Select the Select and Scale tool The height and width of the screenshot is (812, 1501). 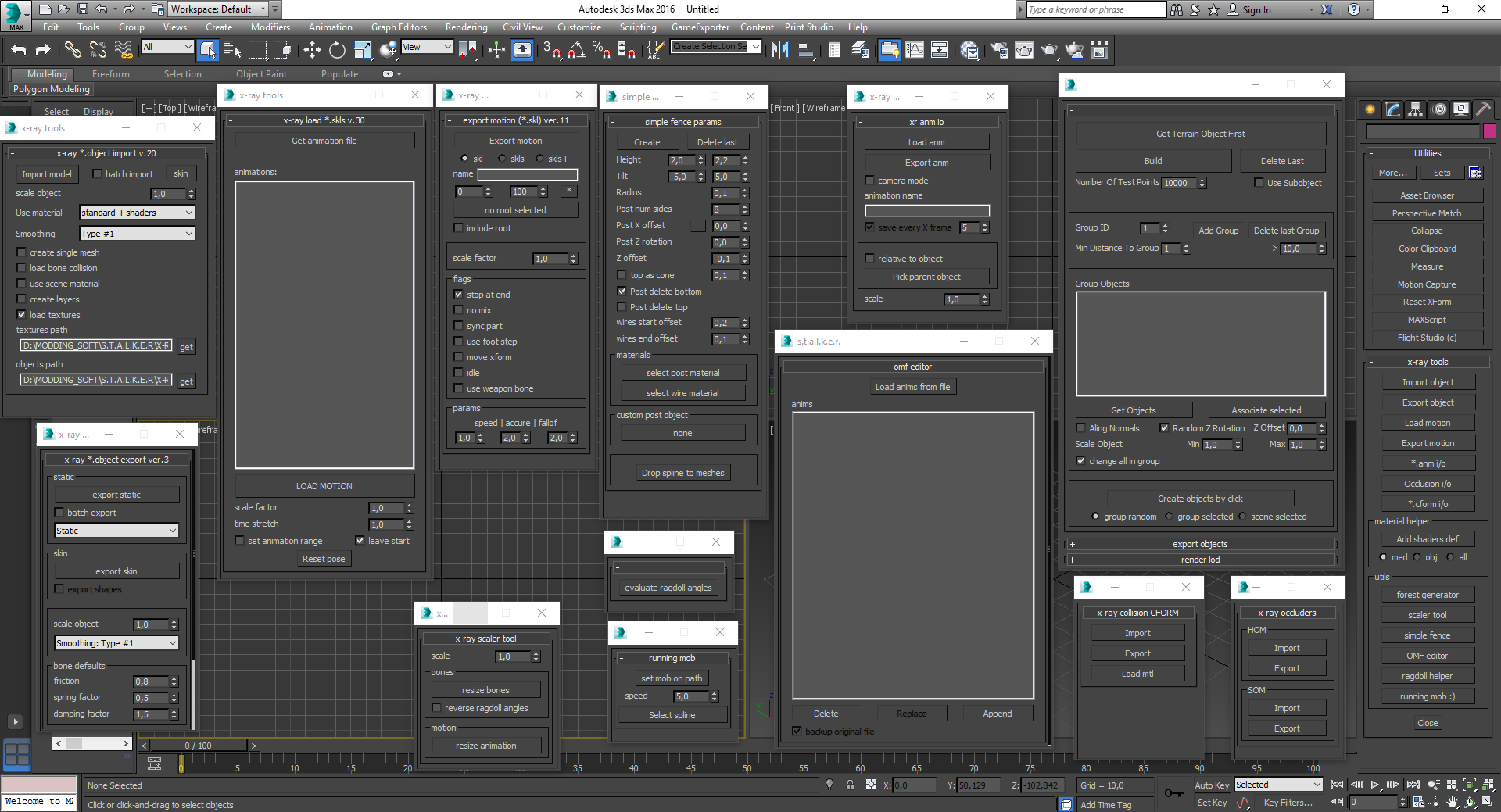[x=363, y=50]
